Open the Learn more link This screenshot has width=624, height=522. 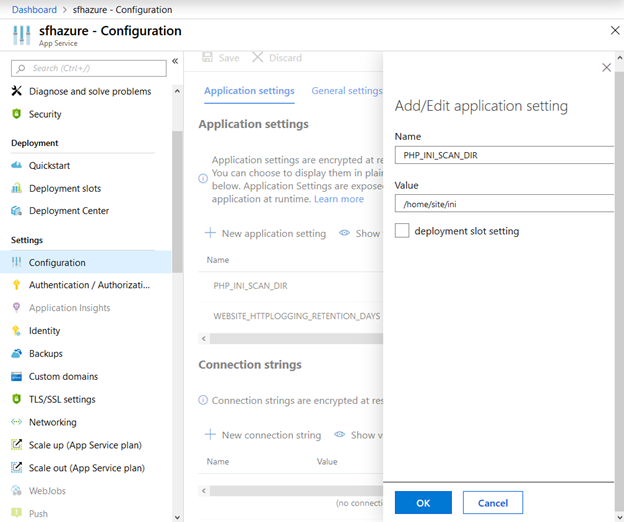pyautogui.click(x=339, y=199)
